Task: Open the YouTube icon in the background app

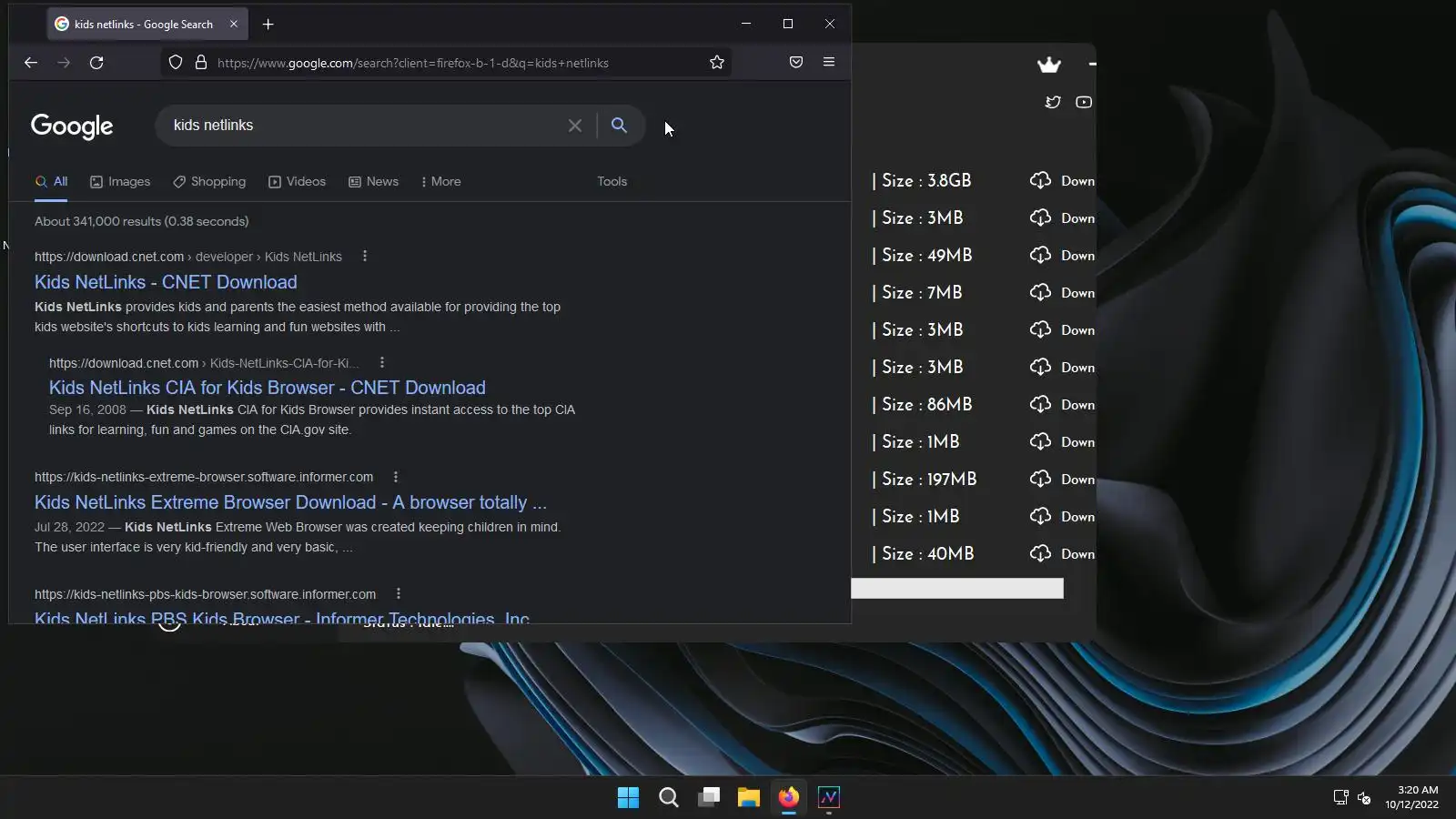Action: point(1084,102)
